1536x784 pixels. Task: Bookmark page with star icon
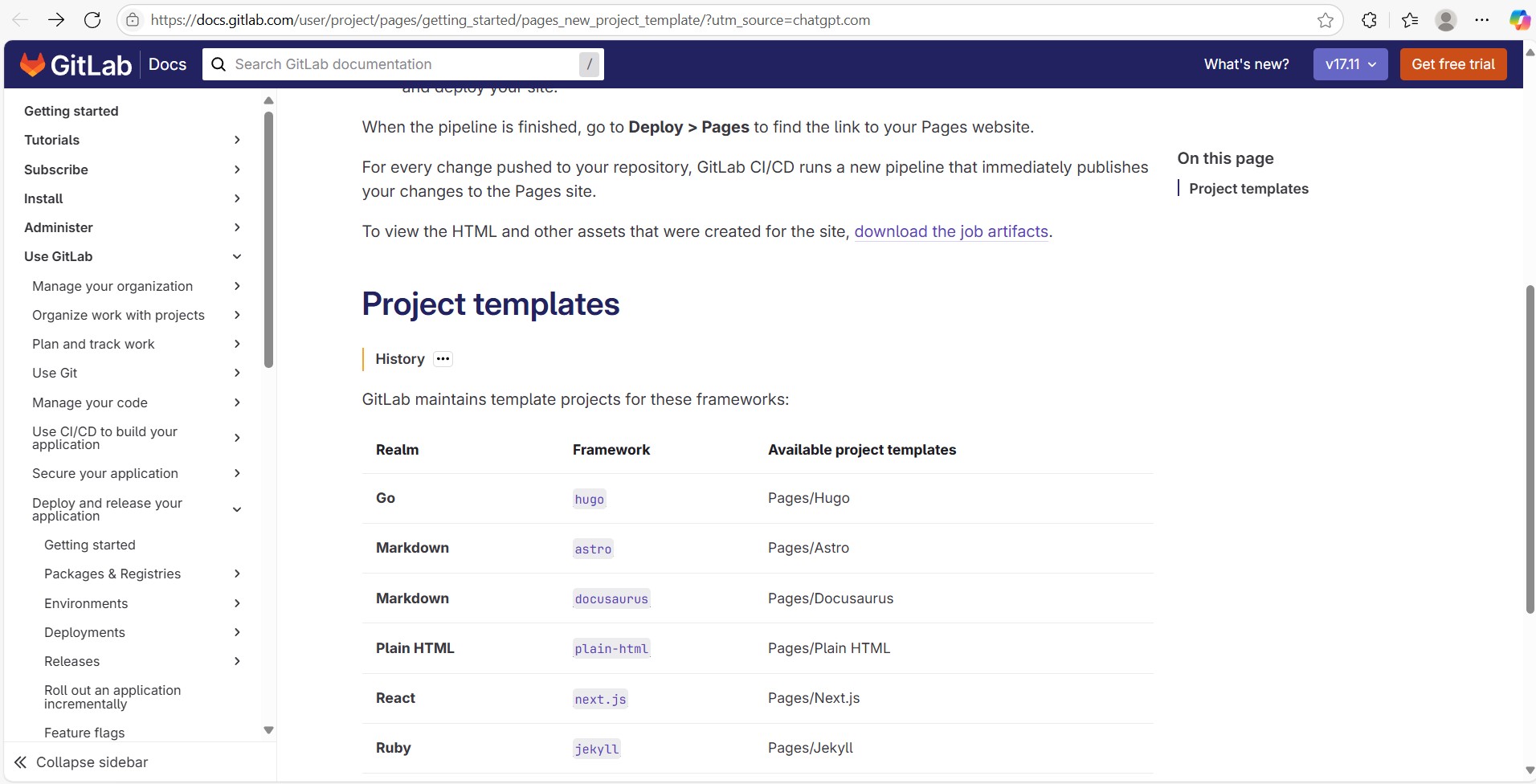click(1326, 20)
